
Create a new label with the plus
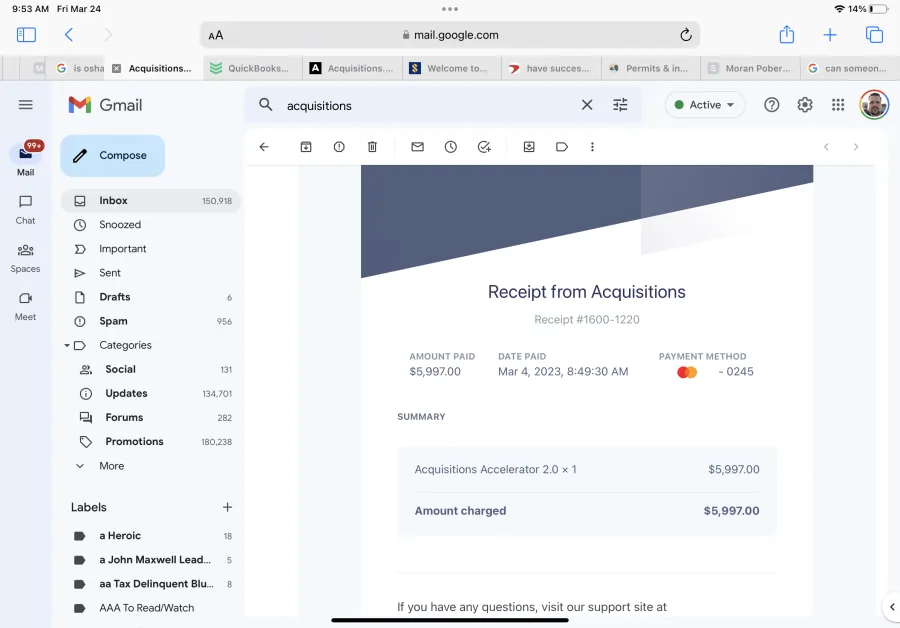[x=227, y=507]
